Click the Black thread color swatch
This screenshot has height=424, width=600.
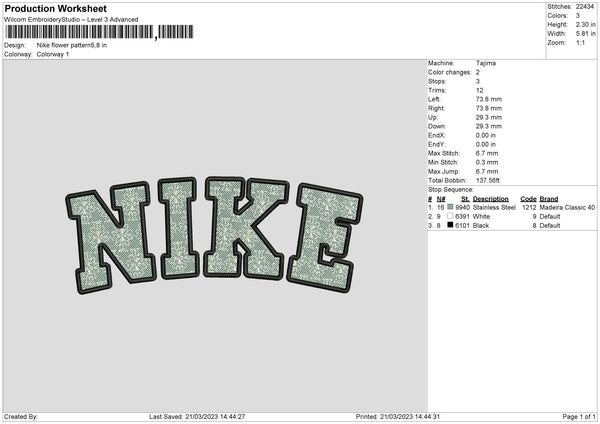coord(450,225)
